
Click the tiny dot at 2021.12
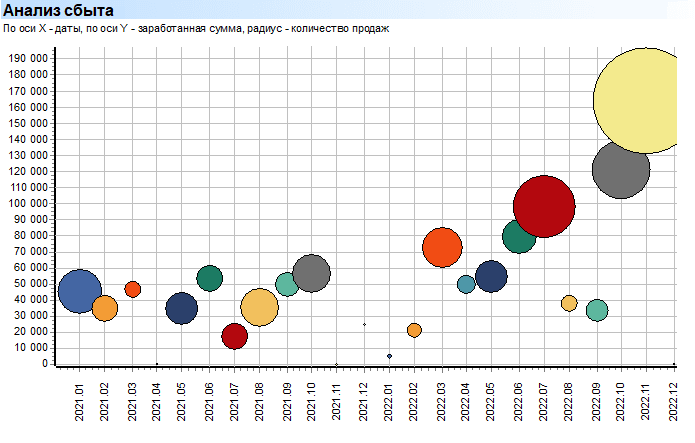[x=364, y=325]
